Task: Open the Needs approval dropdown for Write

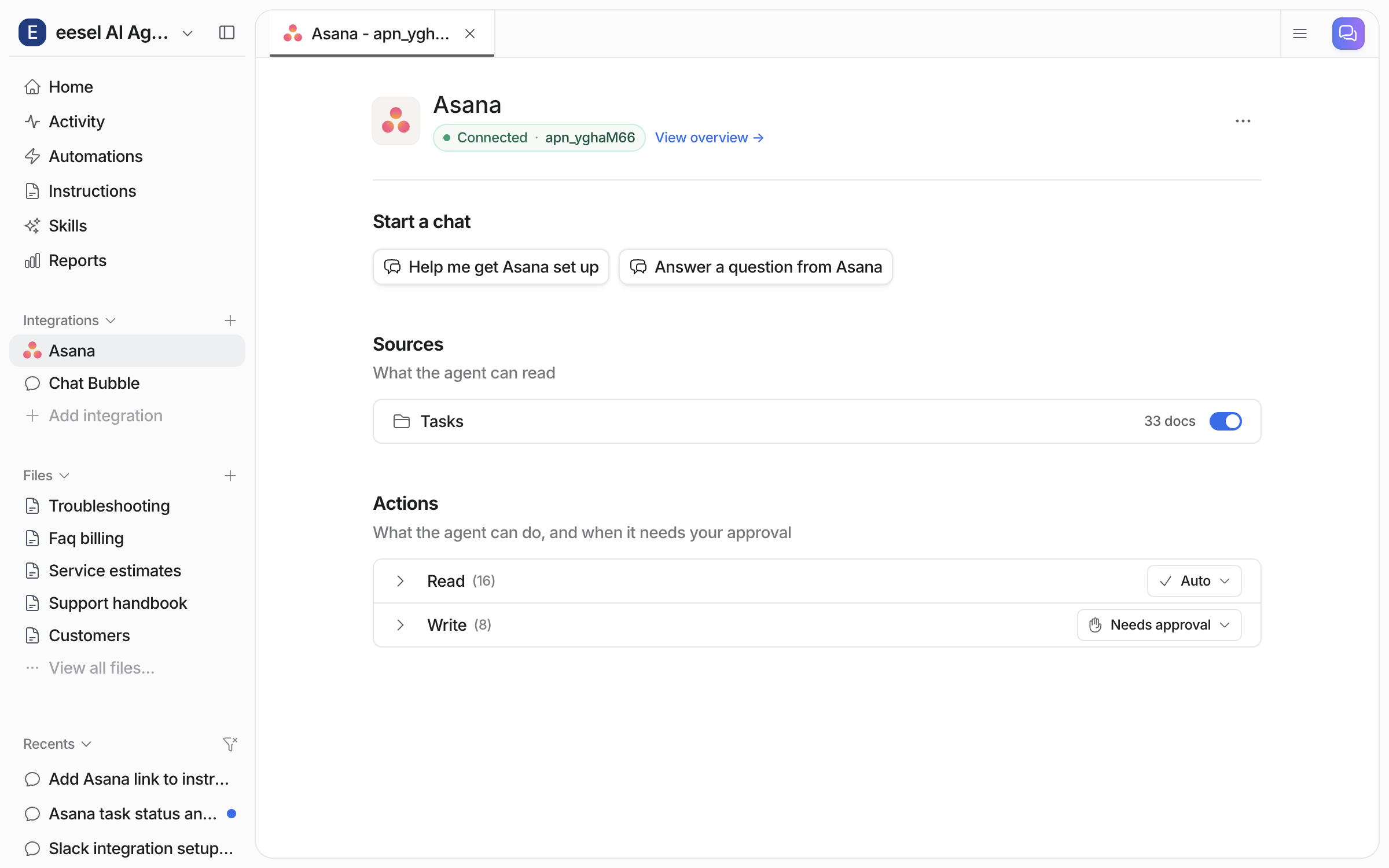Action: (x=1159, y=625)
